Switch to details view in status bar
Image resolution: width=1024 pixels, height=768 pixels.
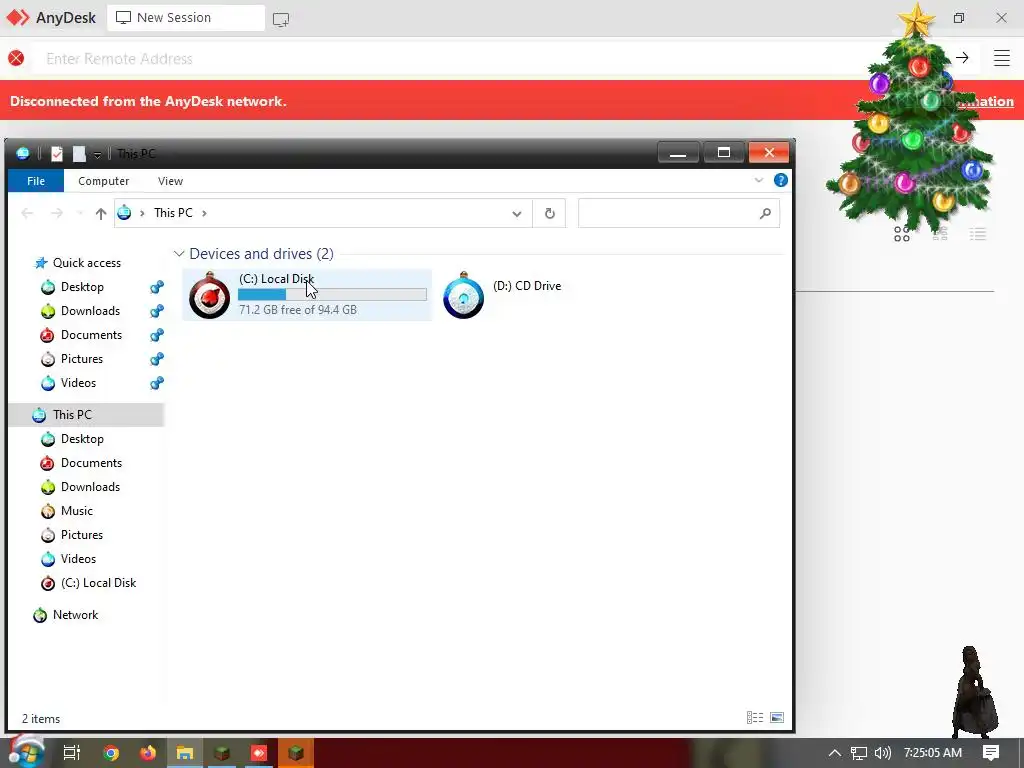coord(755,718)
